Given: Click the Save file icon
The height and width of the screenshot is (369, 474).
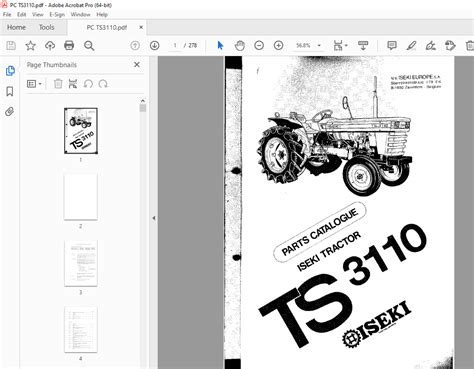Looking at the screenshot, I should coord(11,46).
